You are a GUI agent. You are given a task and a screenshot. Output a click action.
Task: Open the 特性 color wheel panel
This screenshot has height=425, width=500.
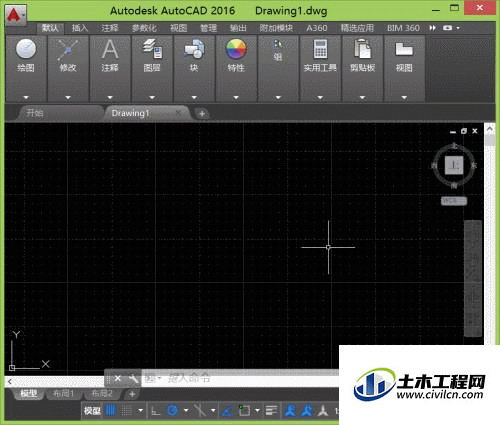pyautogui.click(x=236, y=68)
